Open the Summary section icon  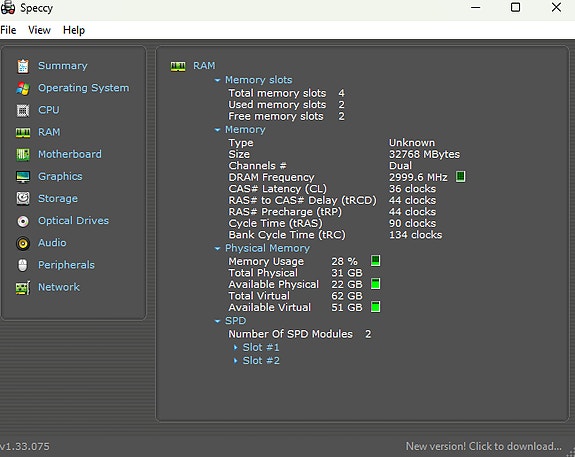[x=23, y=66]
